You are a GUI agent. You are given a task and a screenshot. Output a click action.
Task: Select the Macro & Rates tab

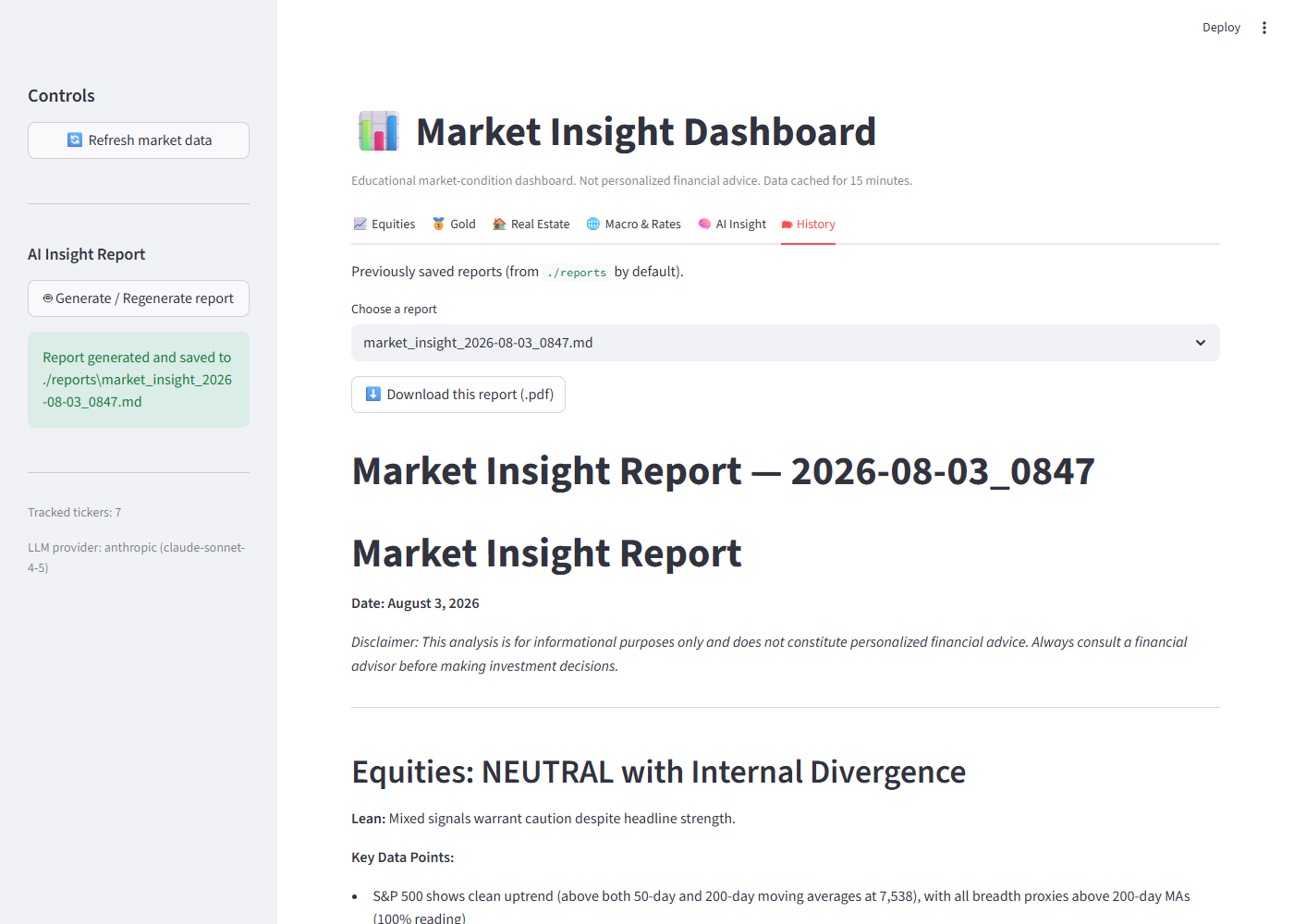(x=634, y=225)
